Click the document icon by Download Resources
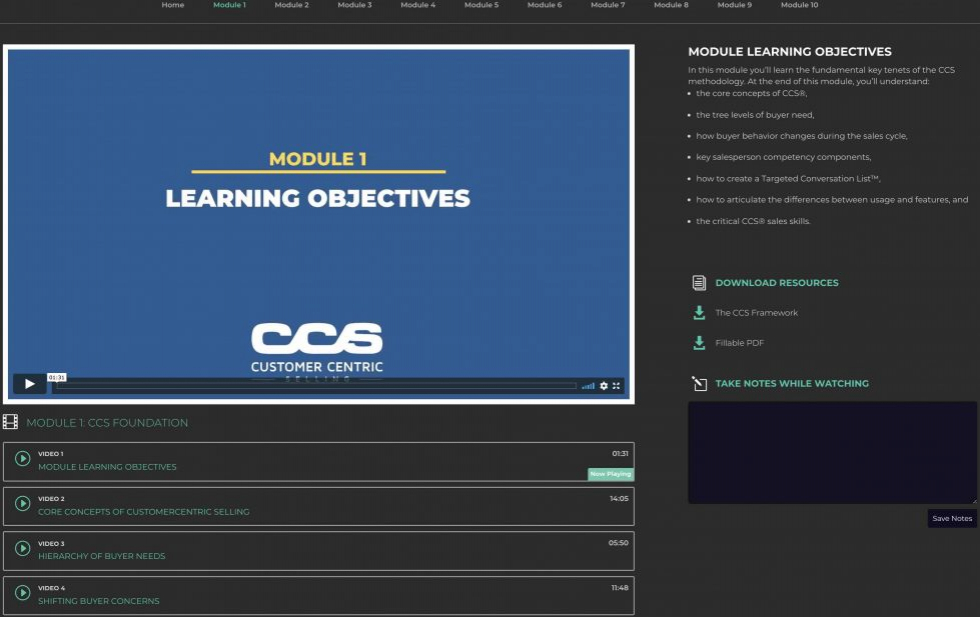 coord(699,283)
